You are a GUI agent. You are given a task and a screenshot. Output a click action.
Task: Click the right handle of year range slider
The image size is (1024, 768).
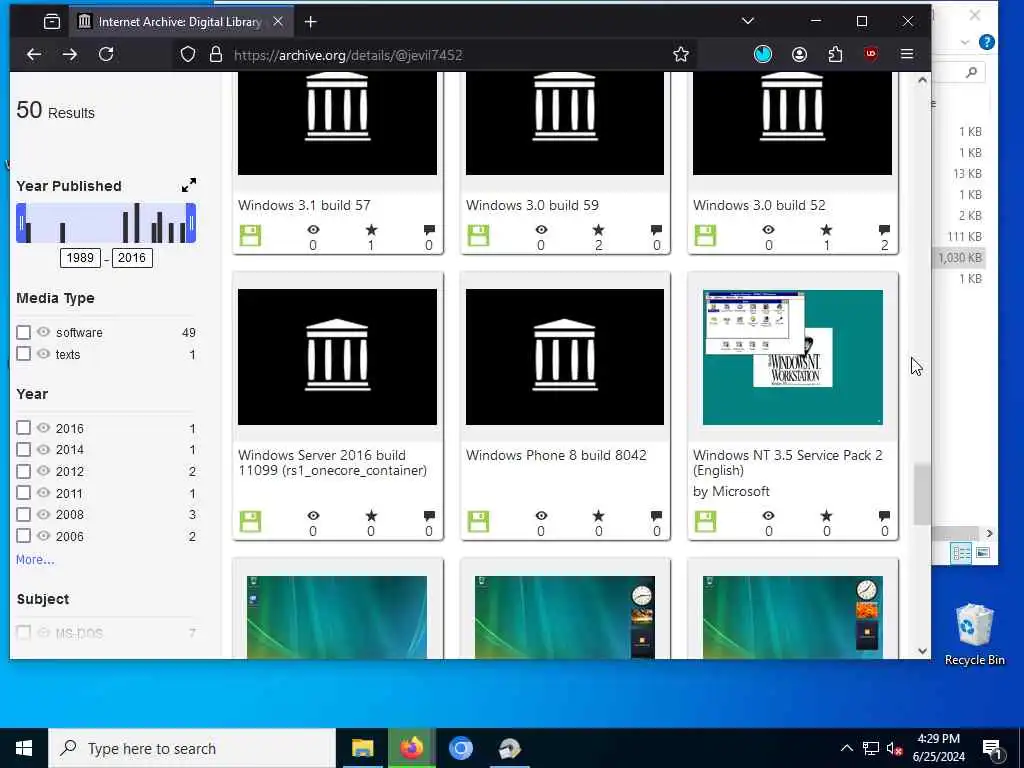coord(191,223)
